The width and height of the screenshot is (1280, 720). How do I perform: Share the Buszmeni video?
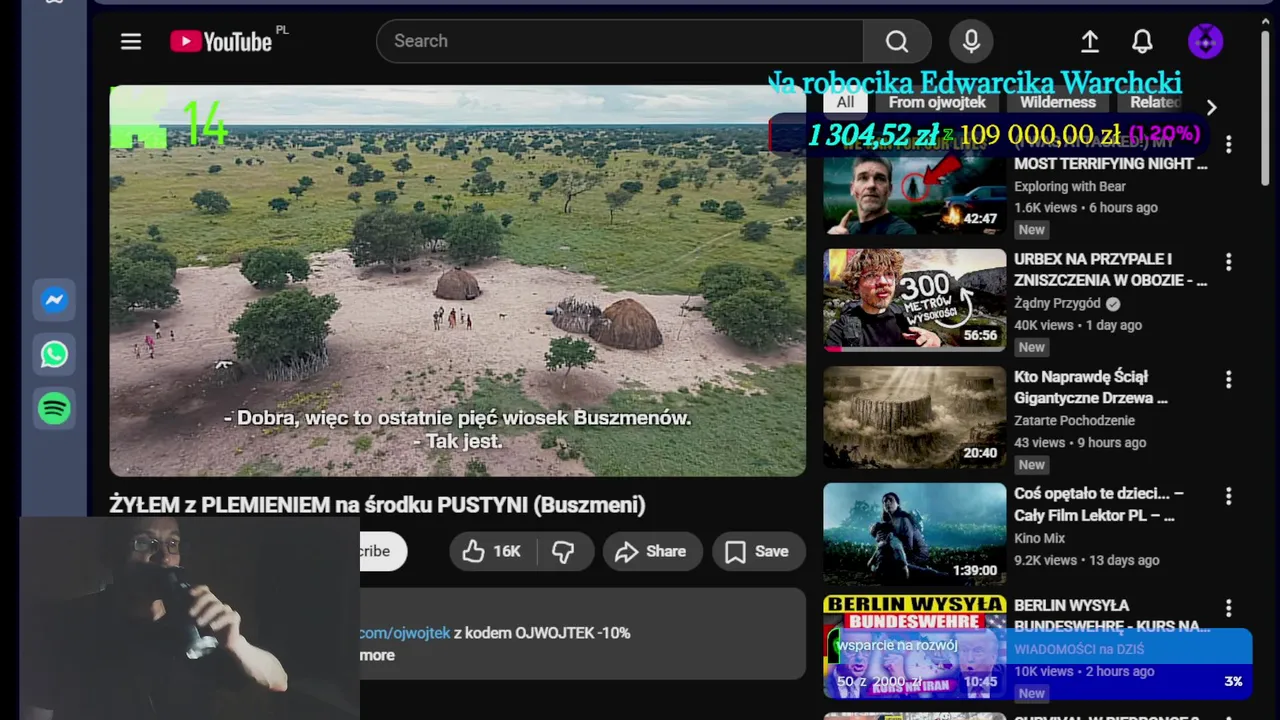[x=651, y=551]
